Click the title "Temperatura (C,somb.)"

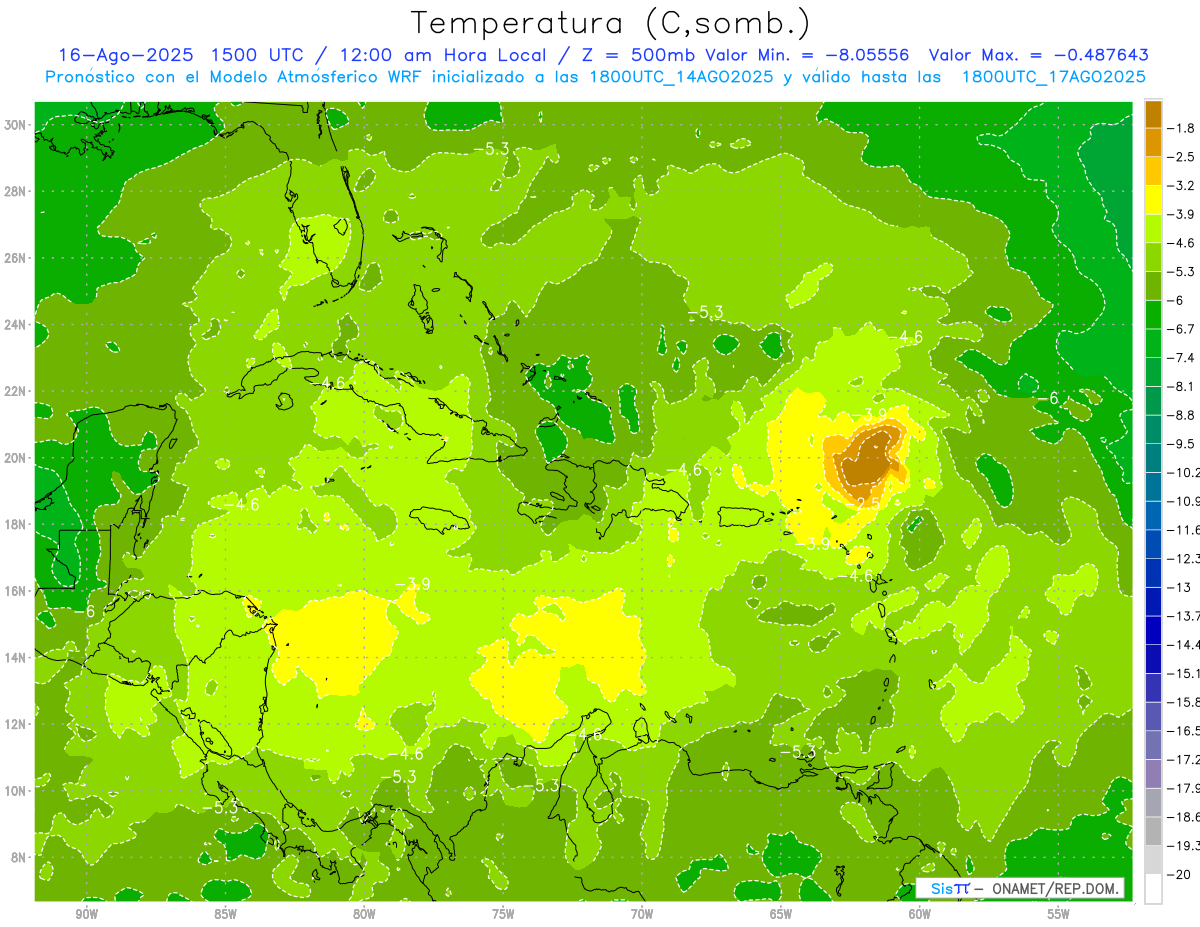tap(610, 23)
